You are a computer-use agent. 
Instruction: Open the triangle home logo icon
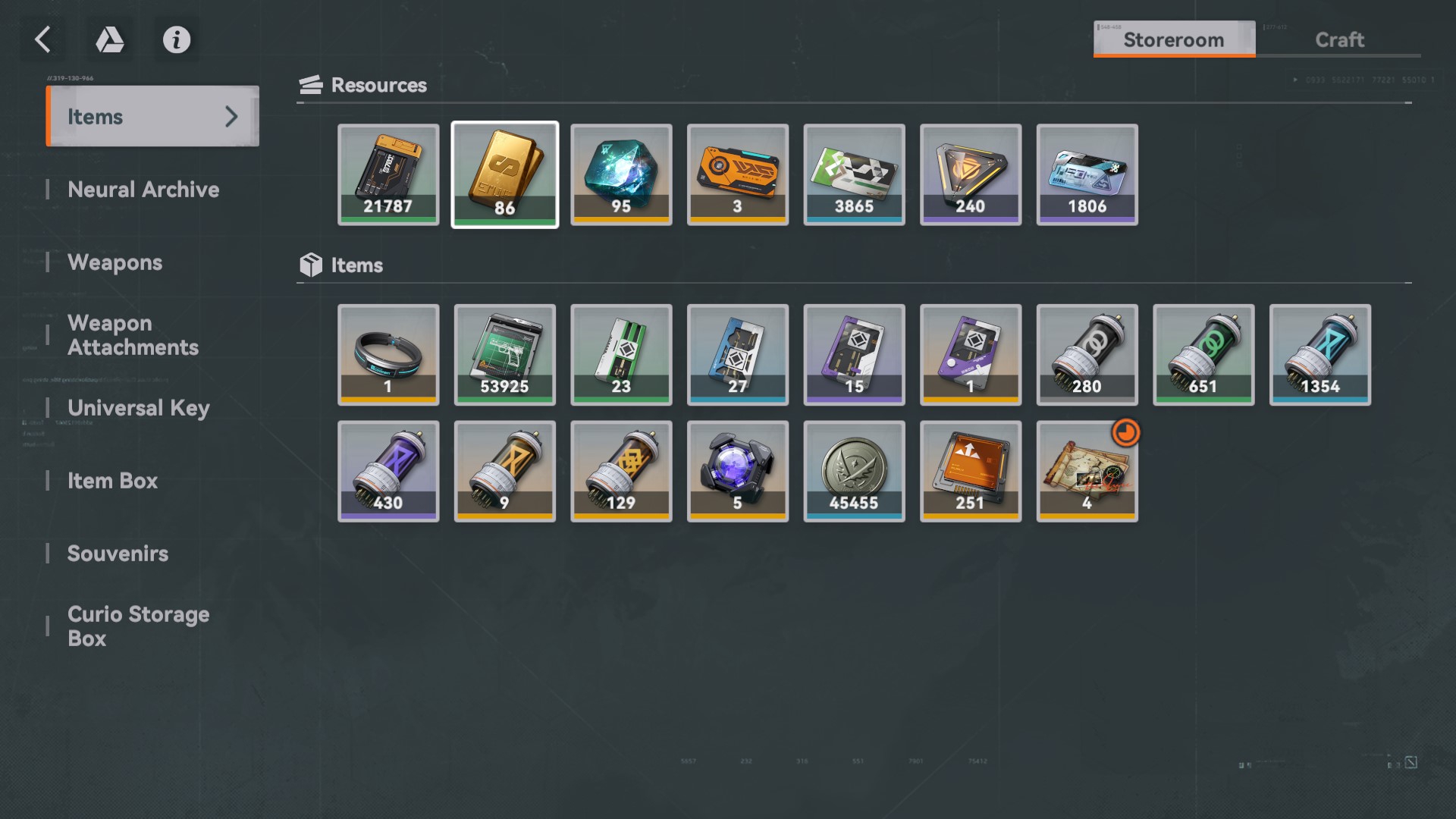[x=110, y=39]
